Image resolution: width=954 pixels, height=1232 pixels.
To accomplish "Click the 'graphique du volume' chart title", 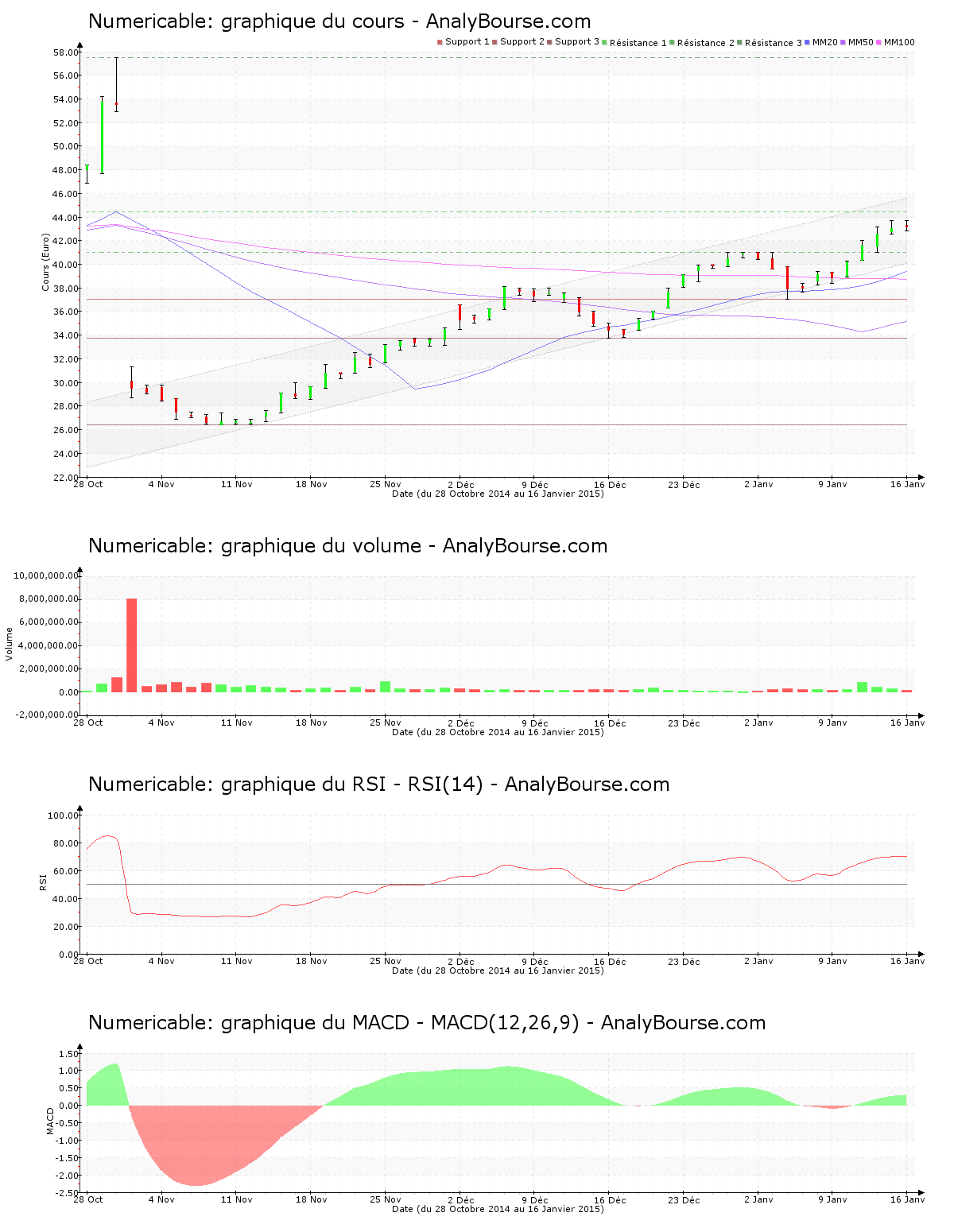I will (x=347, y=546).
